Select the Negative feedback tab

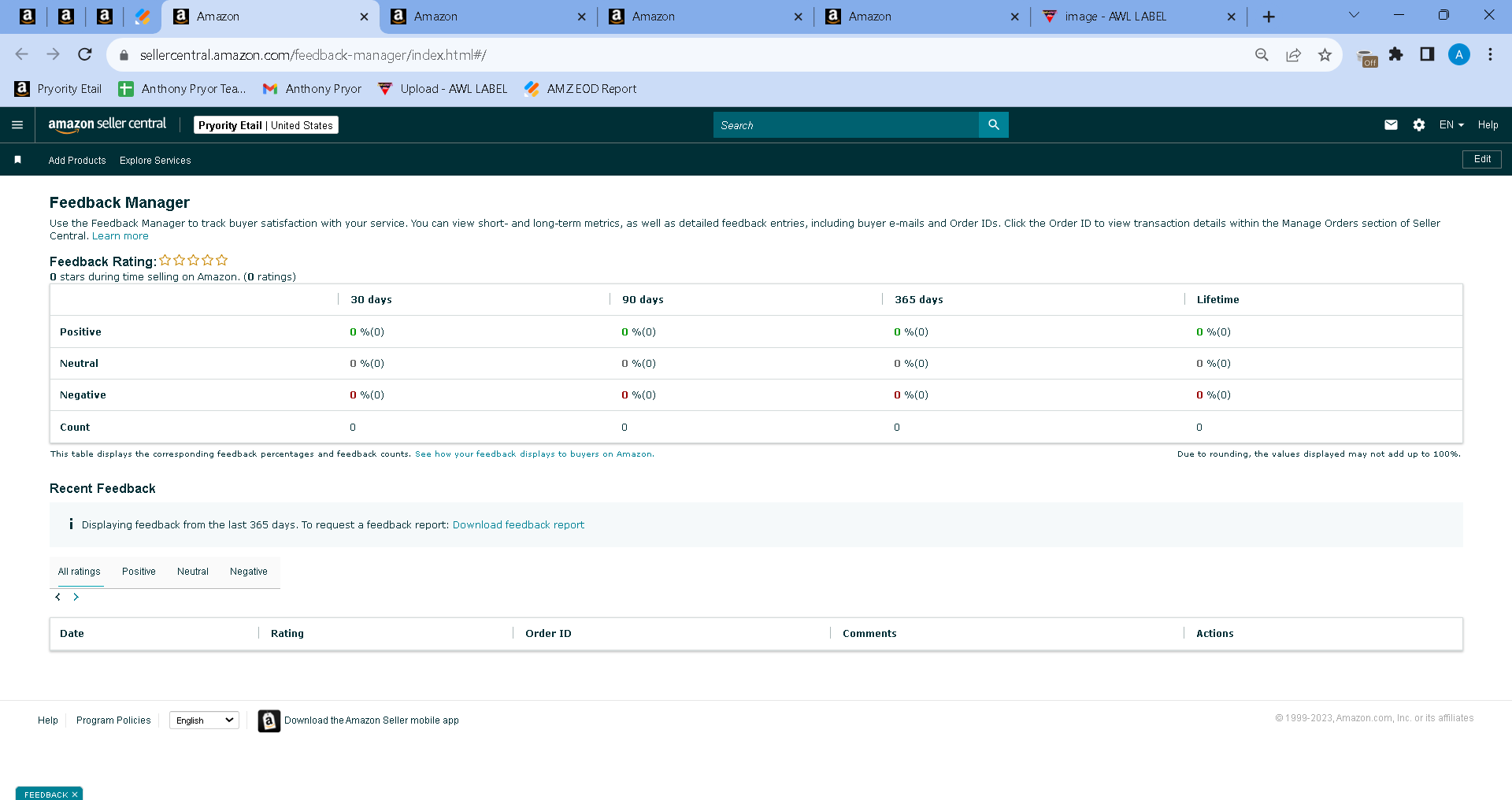click(x=249, y=572)
